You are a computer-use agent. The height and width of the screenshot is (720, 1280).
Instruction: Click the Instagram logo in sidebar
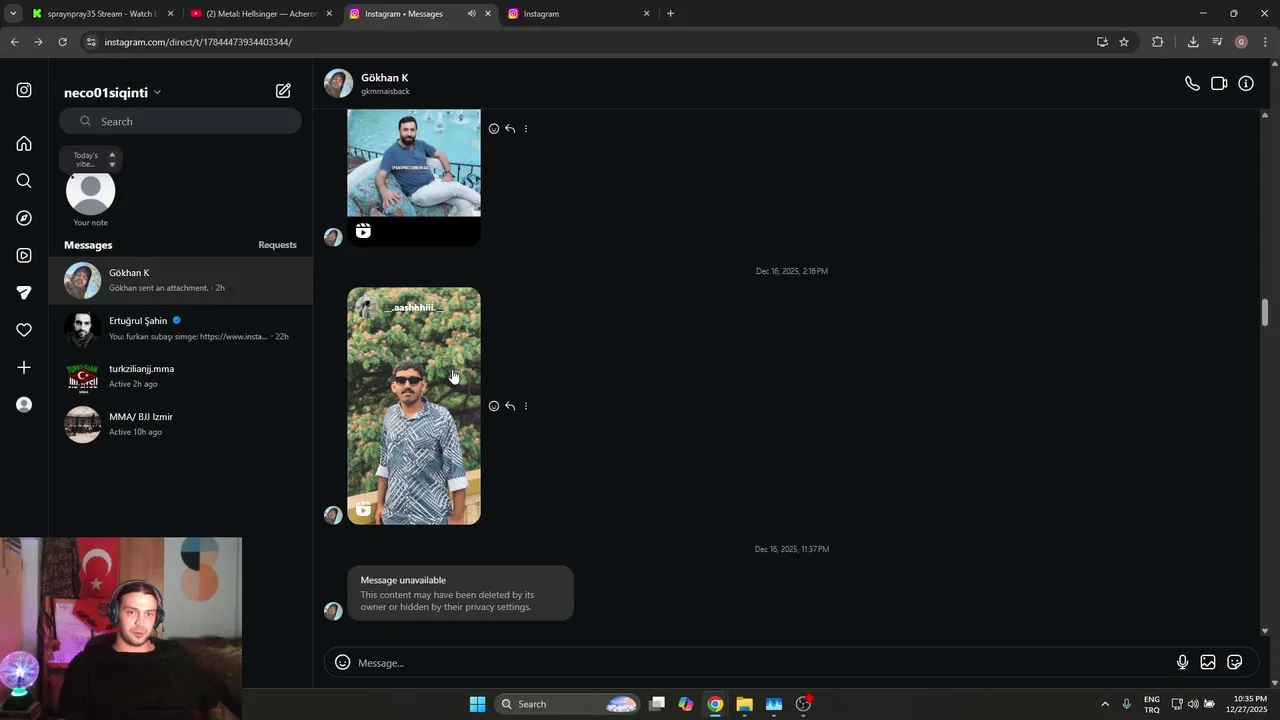24,90
